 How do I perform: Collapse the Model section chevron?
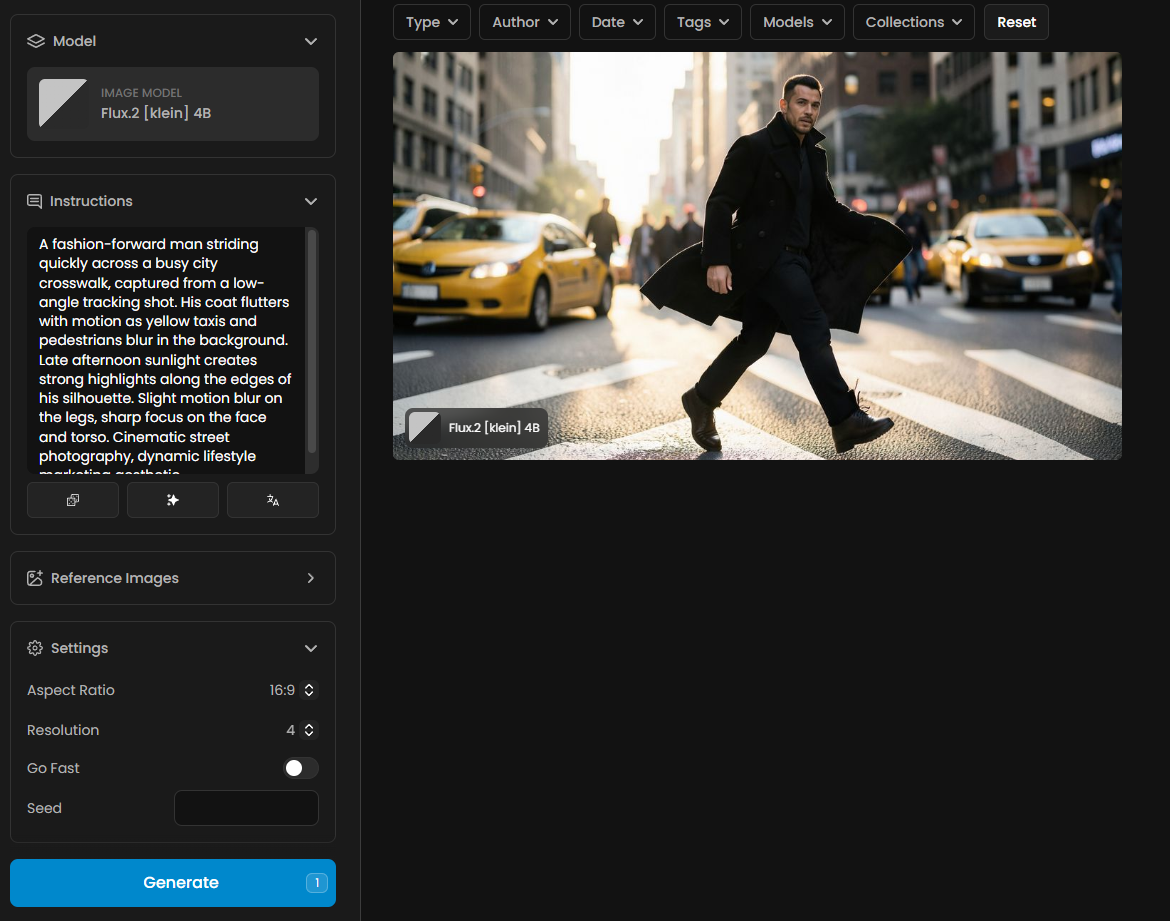pos(311,41)
